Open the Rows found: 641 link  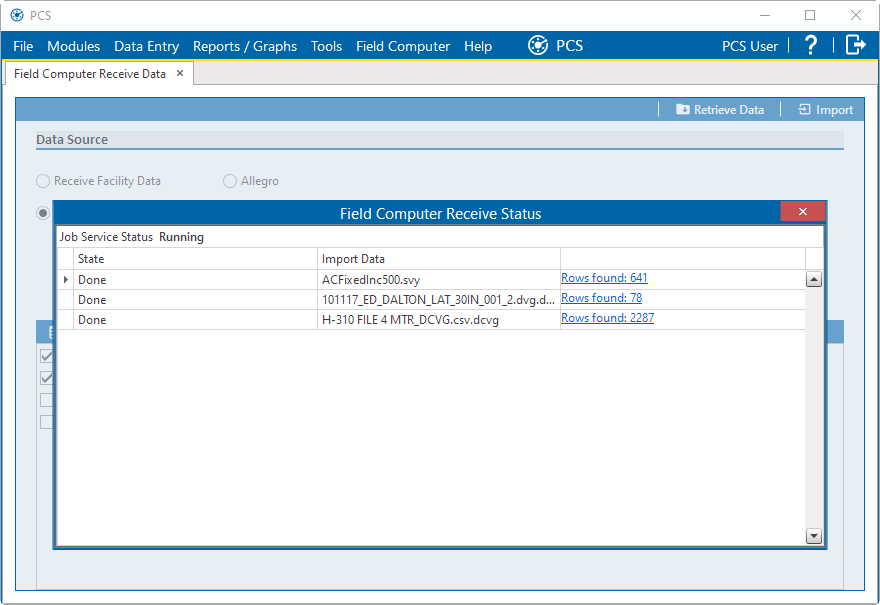pos(604,278)
